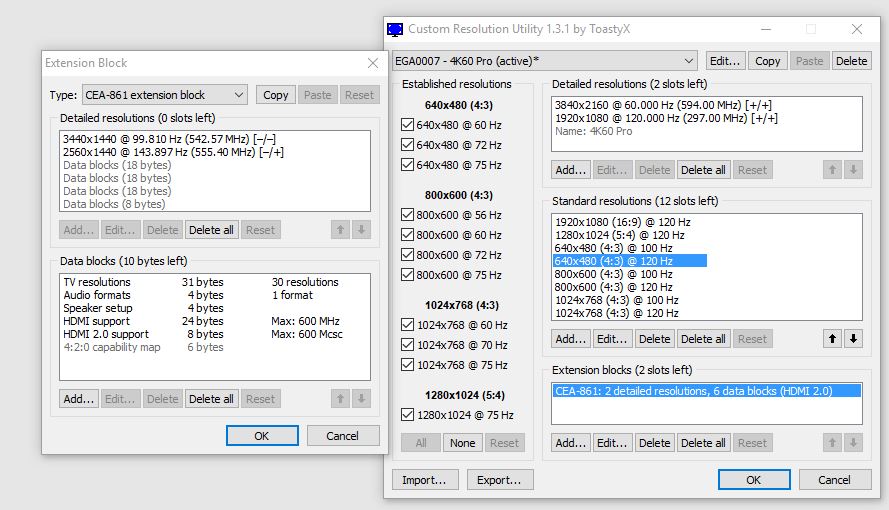Click Copy button in Extension Block dialog
Screen dimensions: 889x510
[275, 95]
